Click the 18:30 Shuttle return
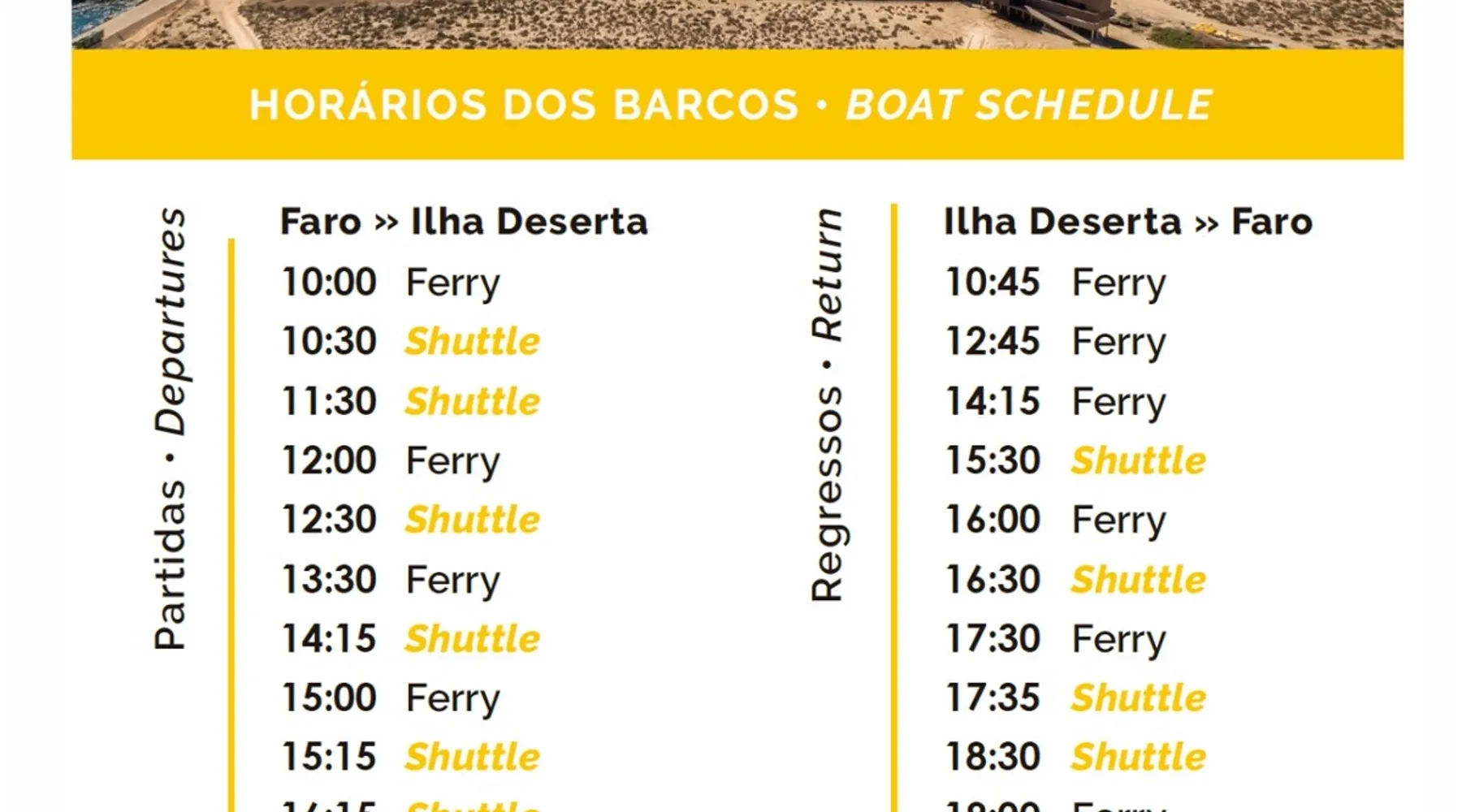1462x812 pixels. pyautogui.click(x=1075, y=757)
